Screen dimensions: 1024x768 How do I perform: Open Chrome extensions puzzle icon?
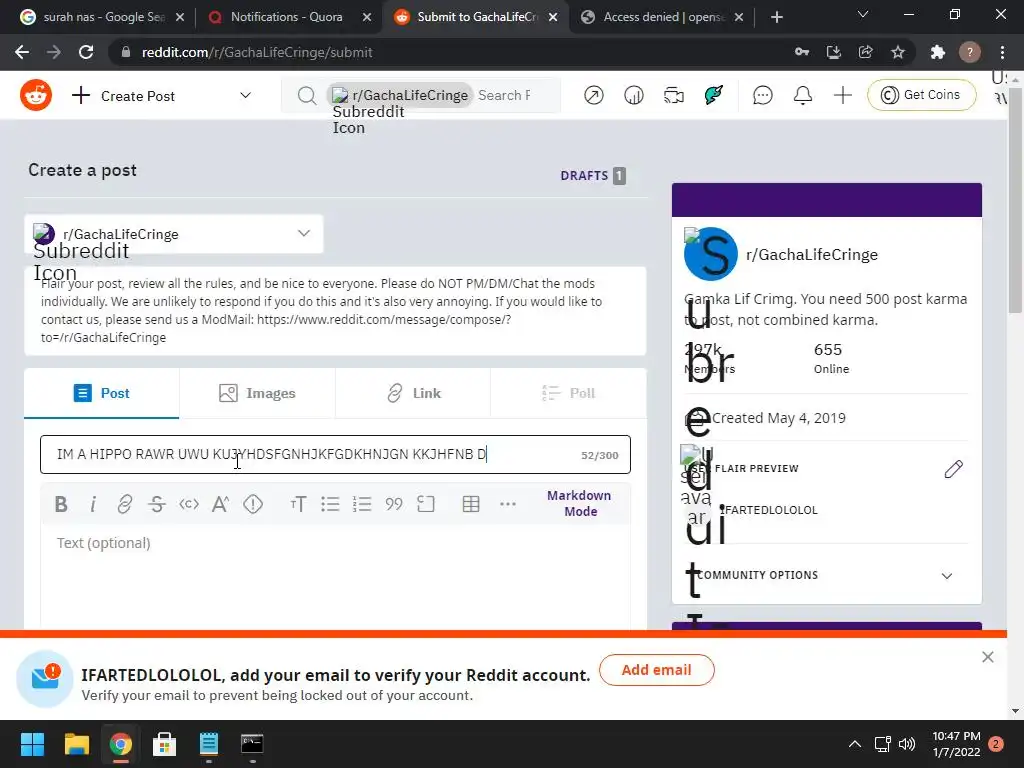(x=938, y=52)
